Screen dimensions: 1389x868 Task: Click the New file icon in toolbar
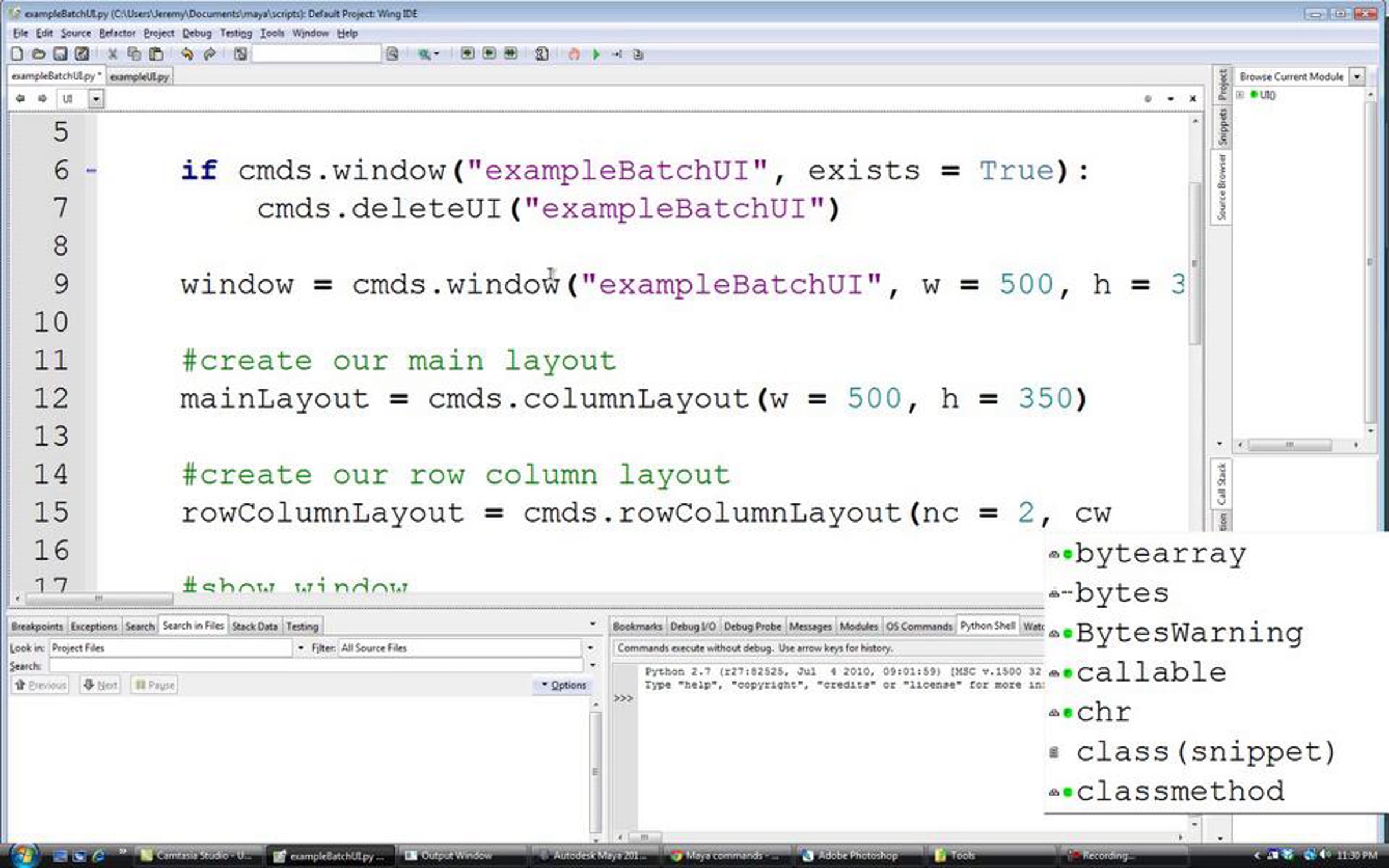pyautogui.click(x=17, y=54)
